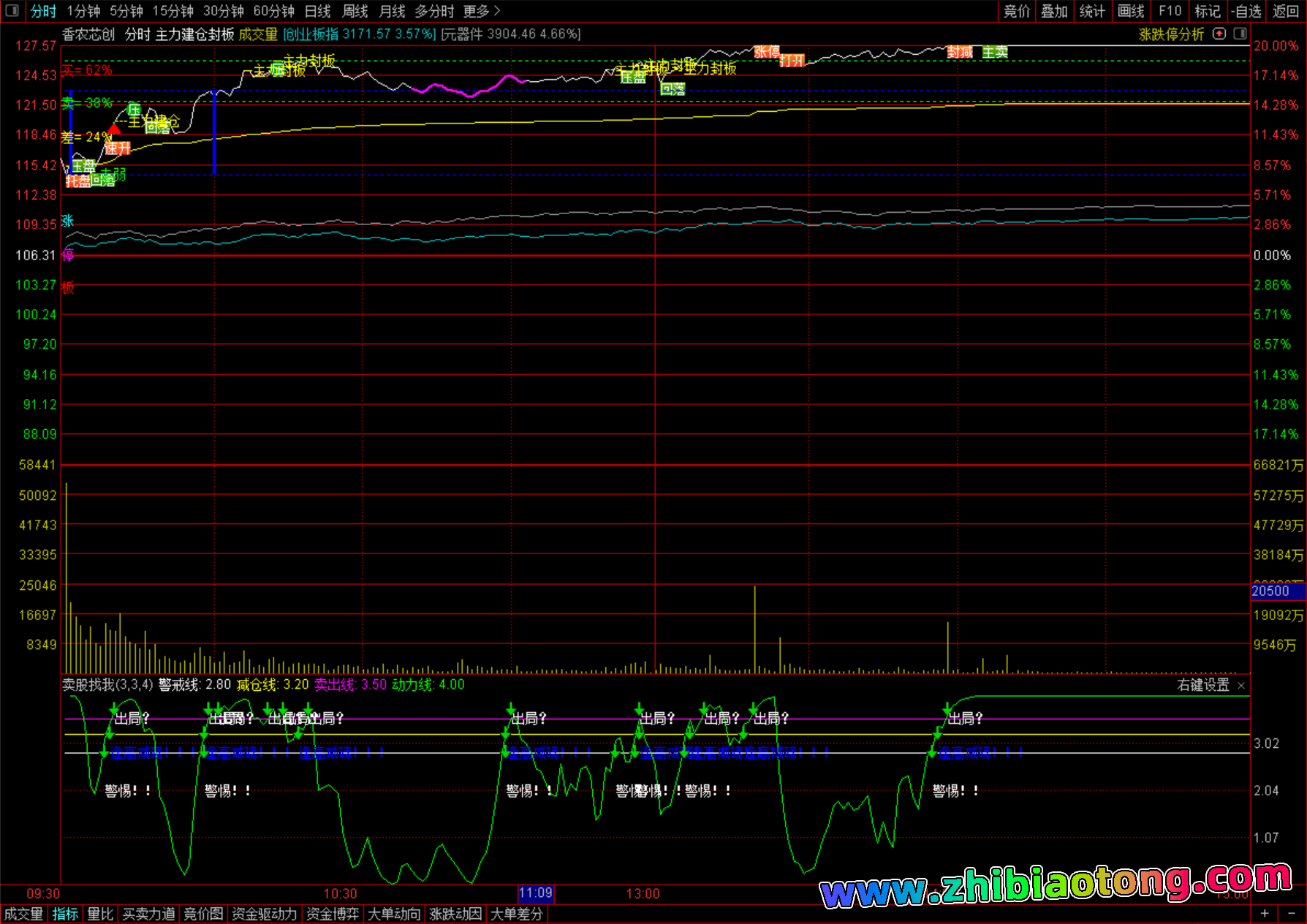The image size is (1307, 924).
Task: Open 右键设置 indicator settings
Action: [x=1203, y=685]
